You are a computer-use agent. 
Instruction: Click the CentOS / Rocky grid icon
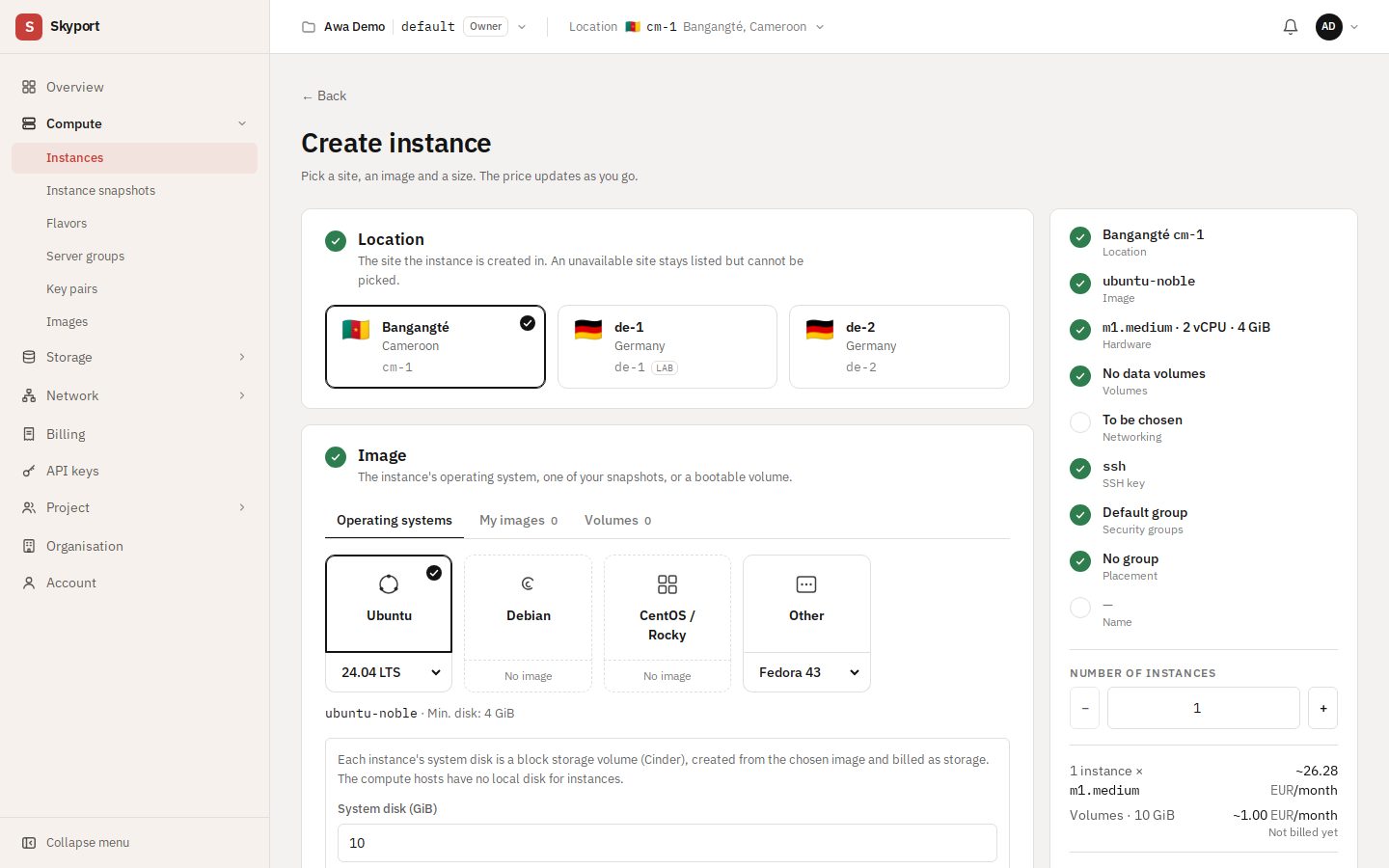pos(667,584)
